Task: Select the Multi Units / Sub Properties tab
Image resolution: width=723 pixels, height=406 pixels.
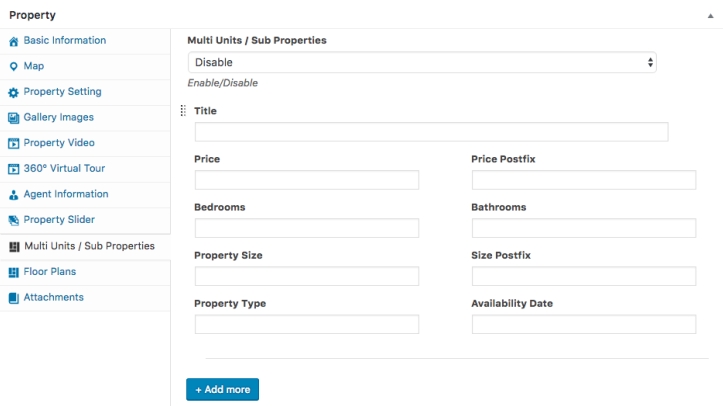Action: [x=89, y=246]
